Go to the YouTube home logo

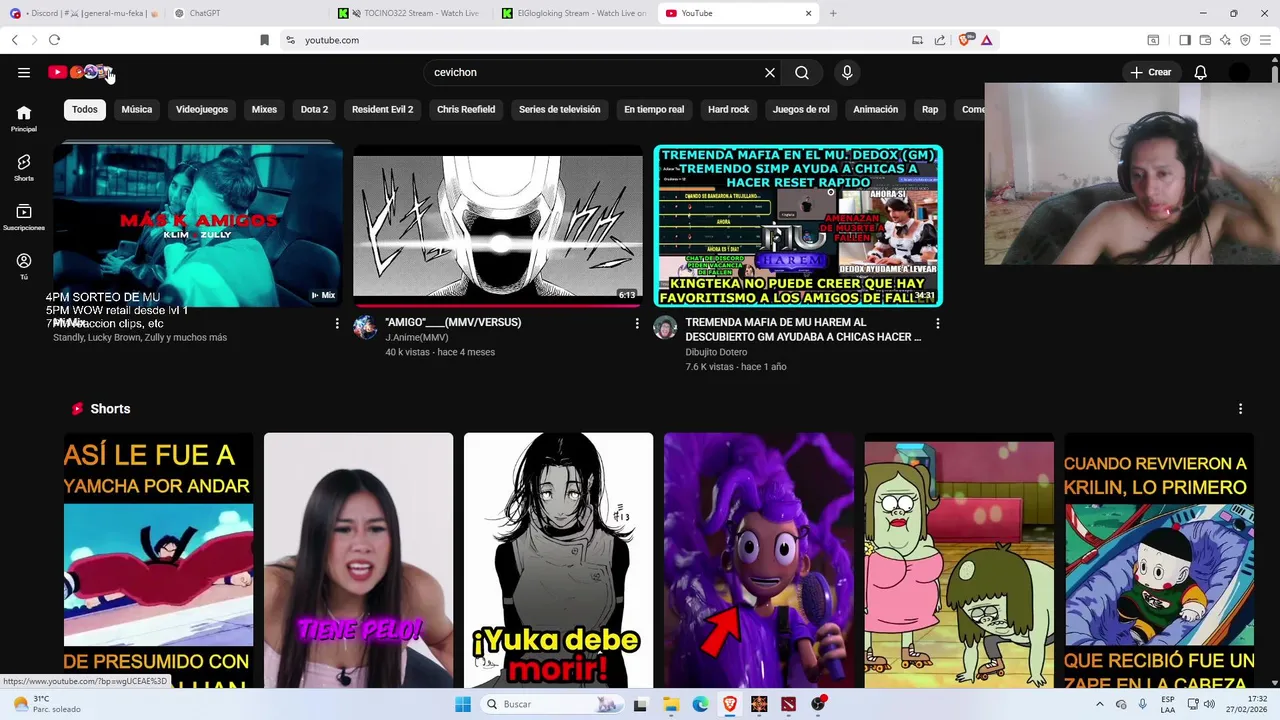(80, 72)
